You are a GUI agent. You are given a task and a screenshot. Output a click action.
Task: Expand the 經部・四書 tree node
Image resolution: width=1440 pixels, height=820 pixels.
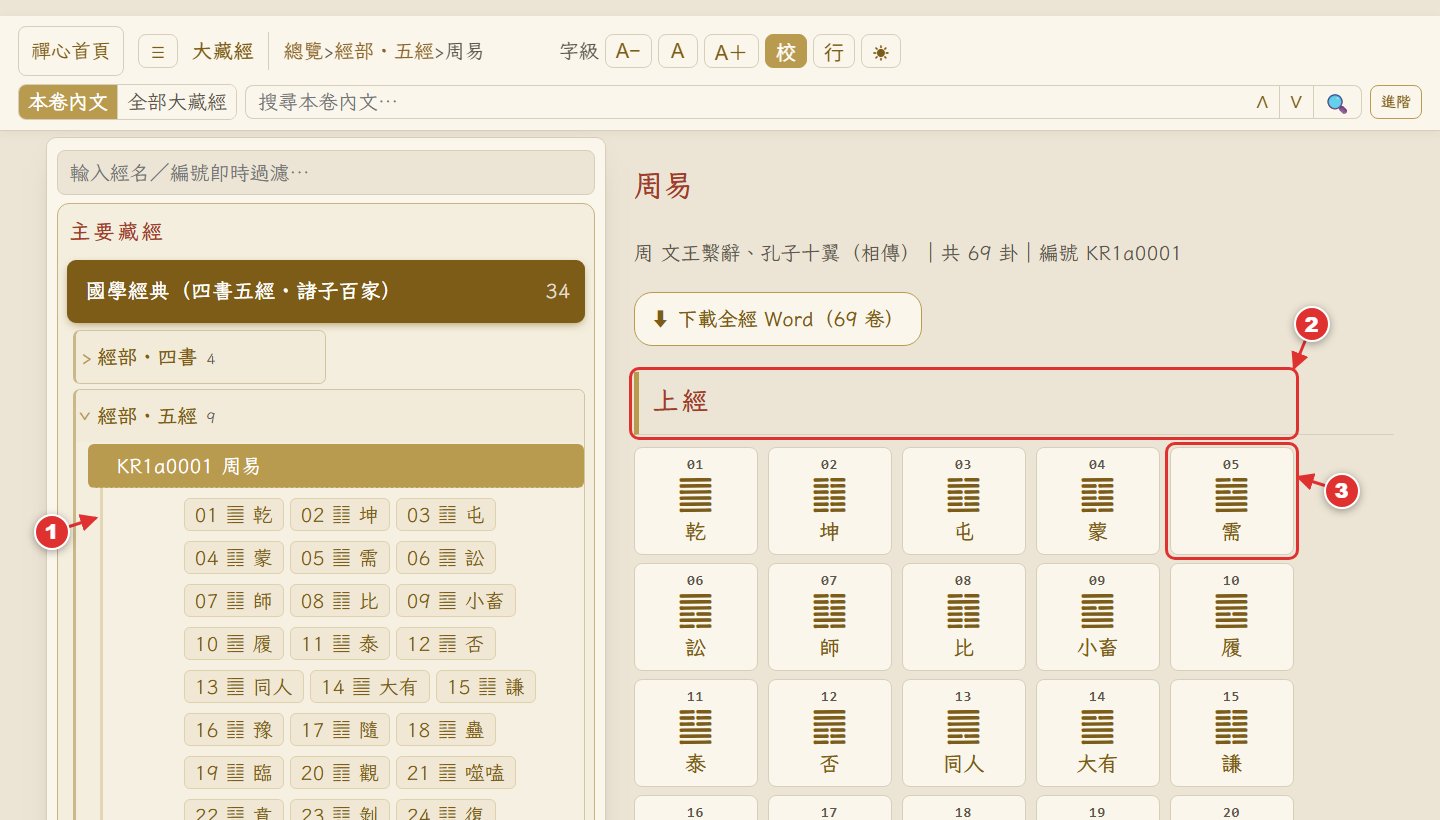[199, 357]
